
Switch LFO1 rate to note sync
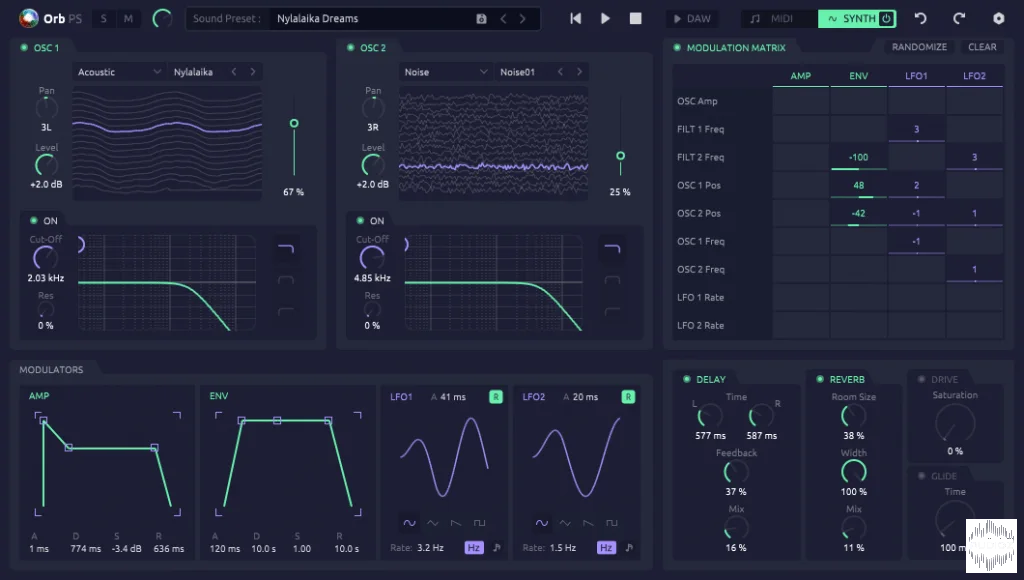[x=497, y=547]
